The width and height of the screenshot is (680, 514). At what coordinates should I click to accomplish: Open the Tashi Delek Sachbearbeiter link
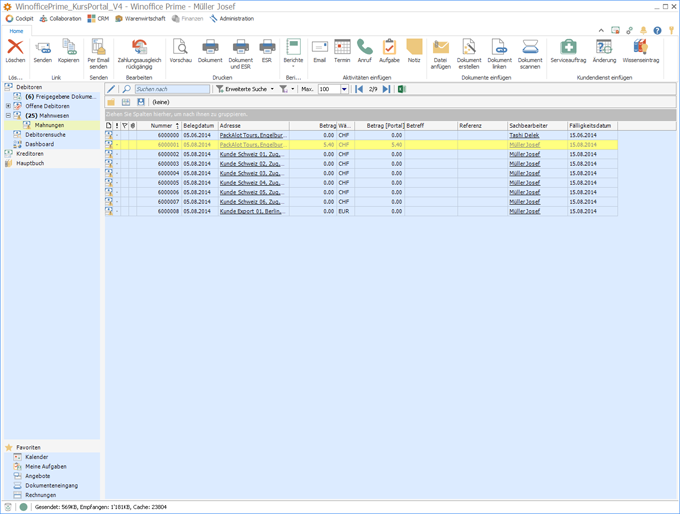click(524, 135)
